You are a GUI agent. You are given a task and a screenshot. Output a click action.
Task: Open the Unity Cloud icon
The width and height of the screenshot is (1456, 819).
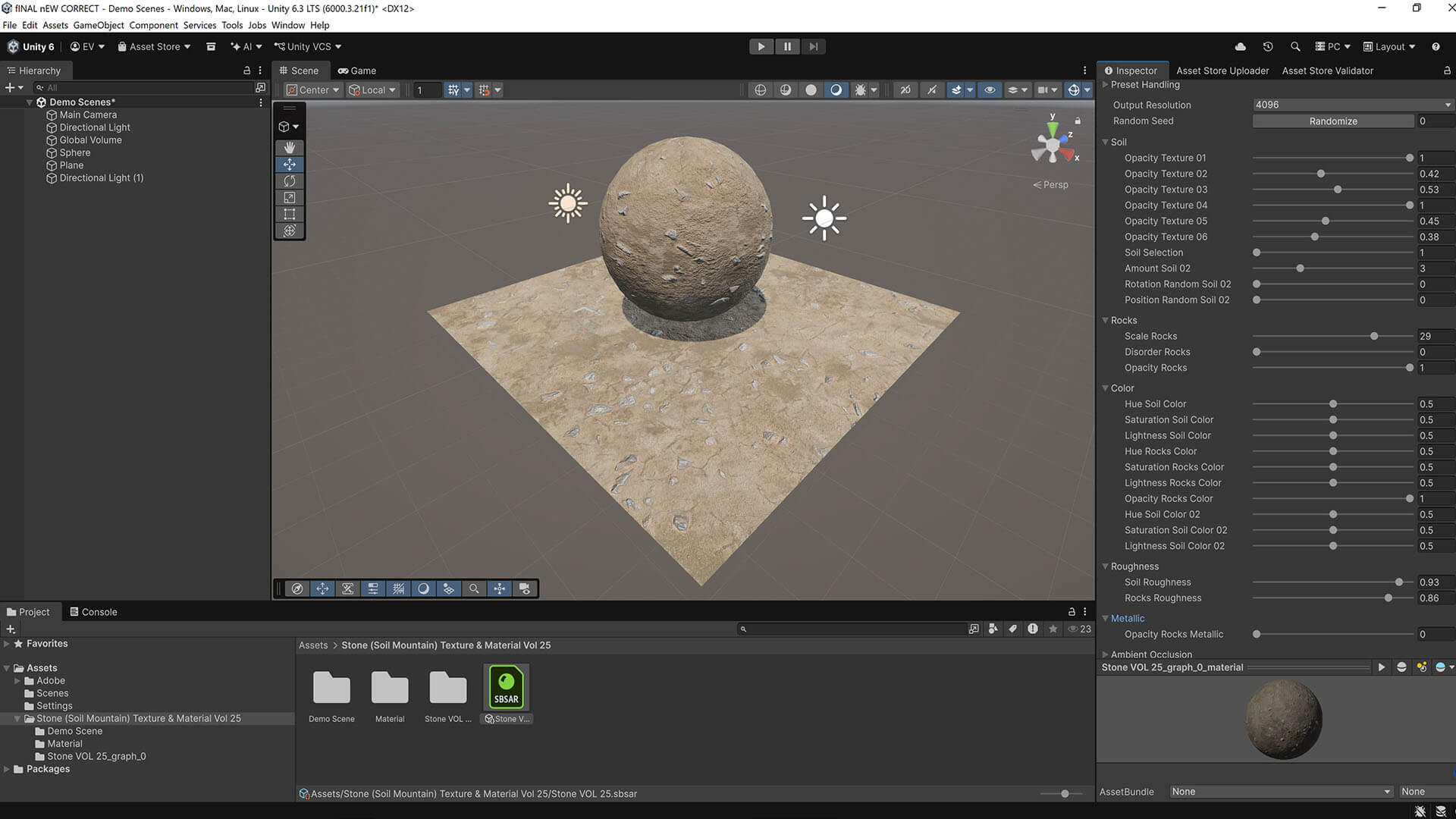[x=1241, y=46]
